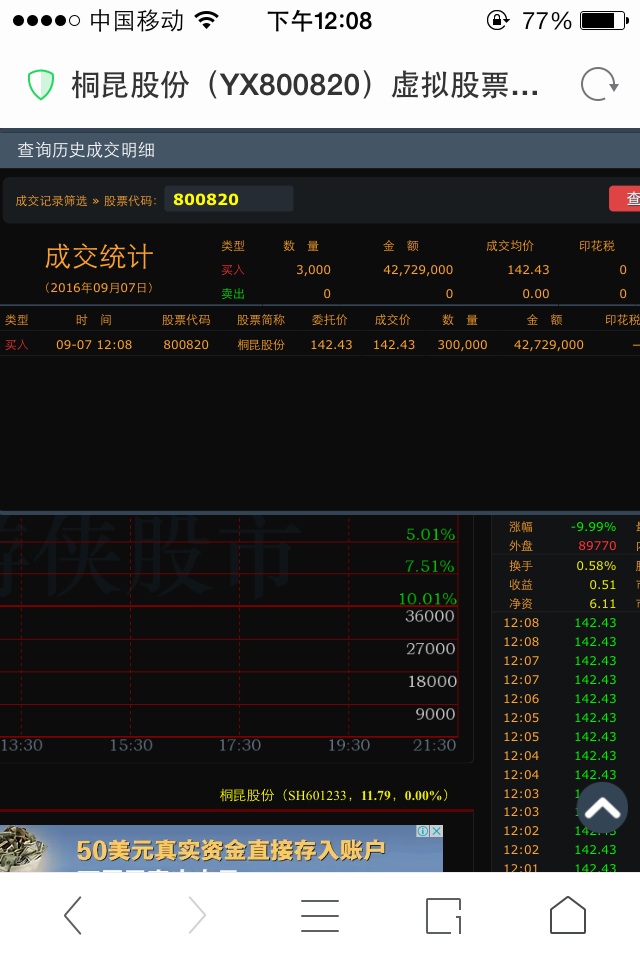Focus the stock code field showing 800820
Screen dimensions: 640x960
pos(228,199)
